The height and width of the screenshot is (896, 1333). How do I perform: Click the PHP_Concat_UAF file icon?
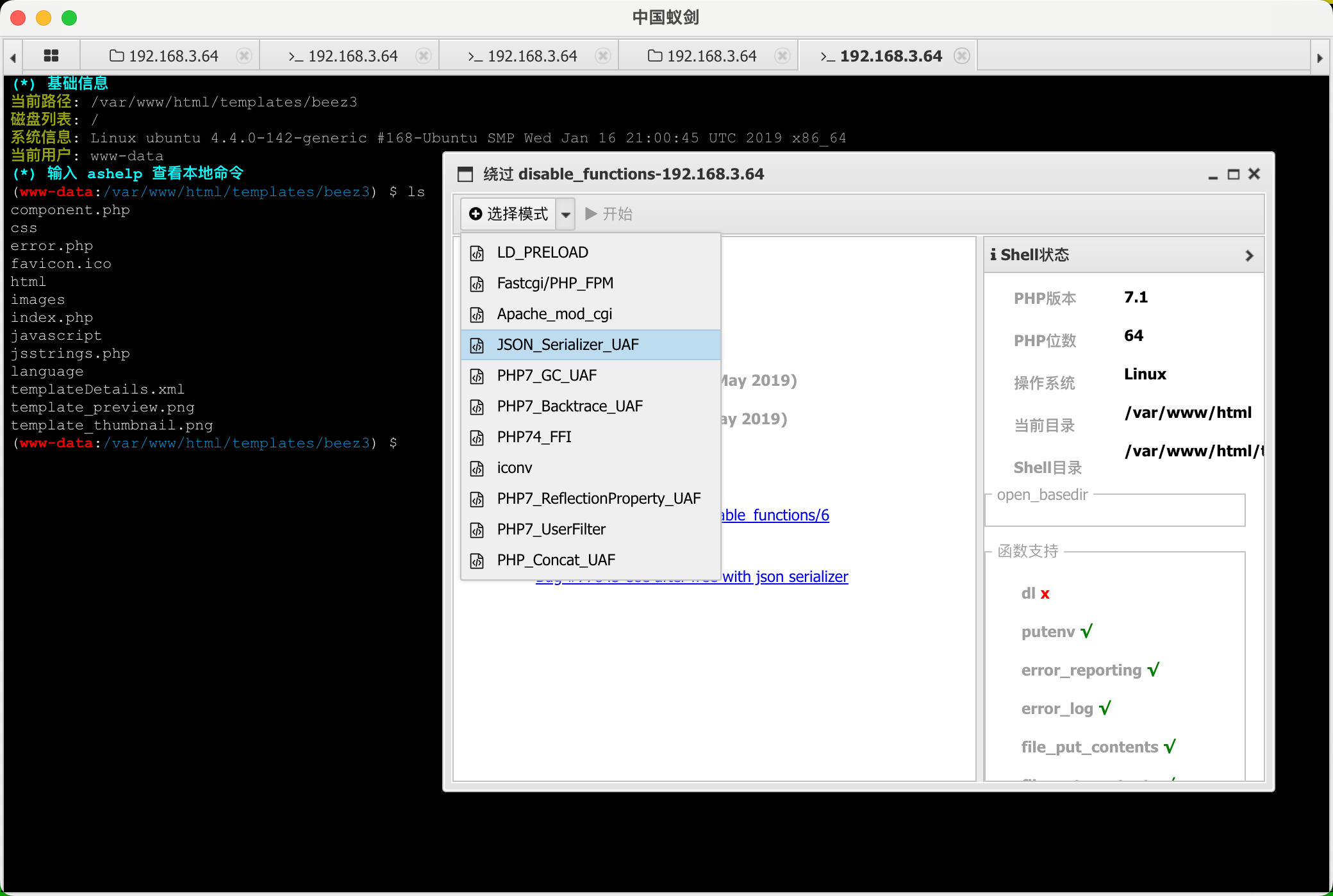click(477, 561)
